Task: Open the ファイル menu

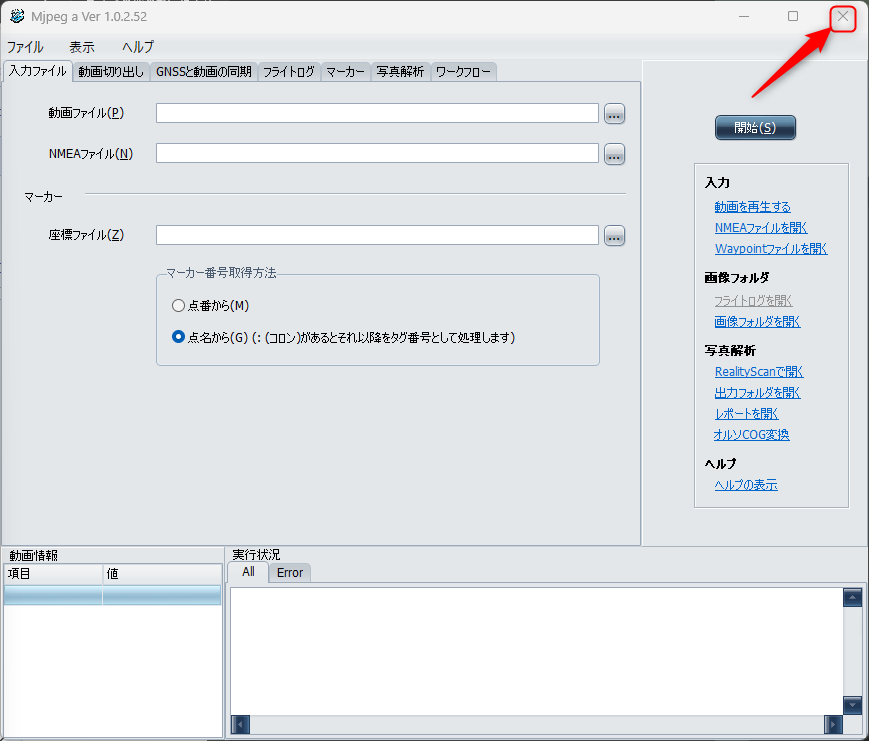Action: pyautogui.click(x=25, y=47)
